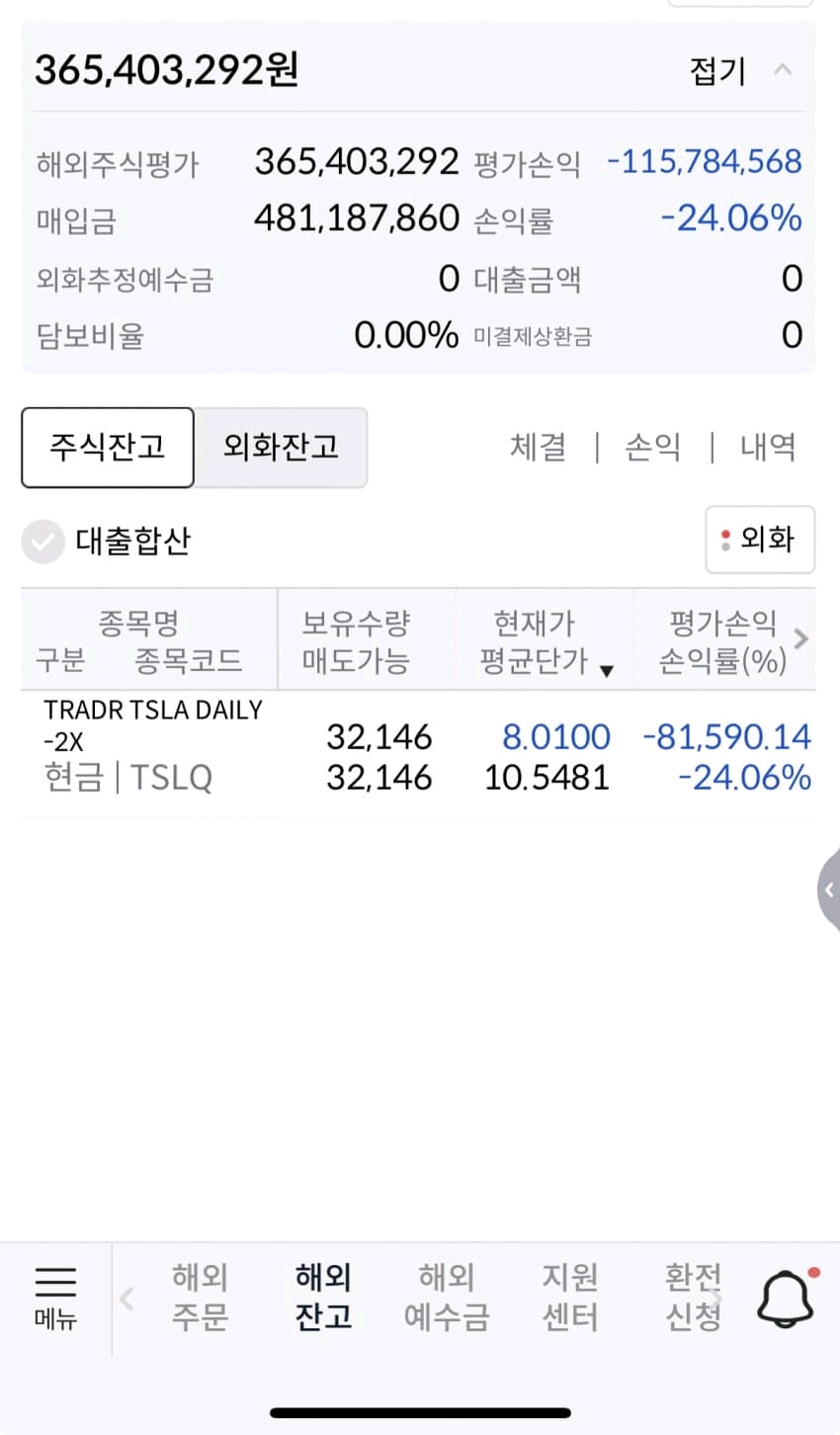The image size is (840, 1435).
Task: Go to 해외예수금 in bottom navigation
Action: 447,1297
